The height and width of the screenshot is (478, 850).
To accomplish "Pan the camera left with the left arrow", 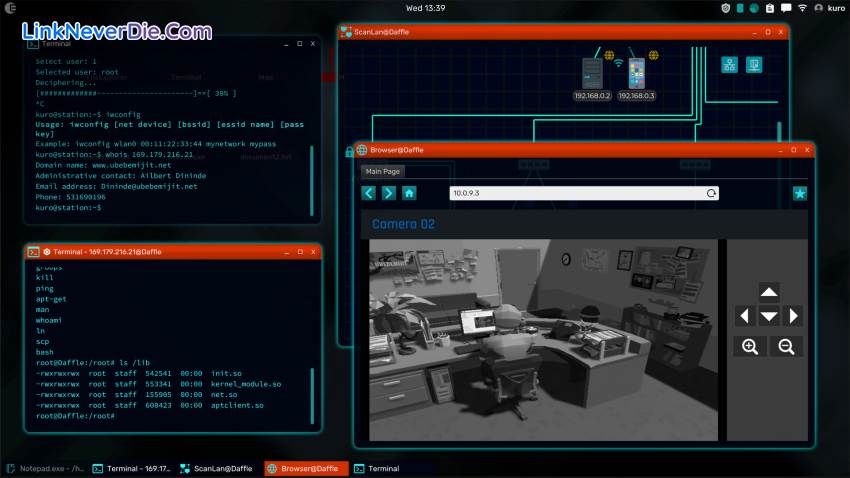I will 743,316.
